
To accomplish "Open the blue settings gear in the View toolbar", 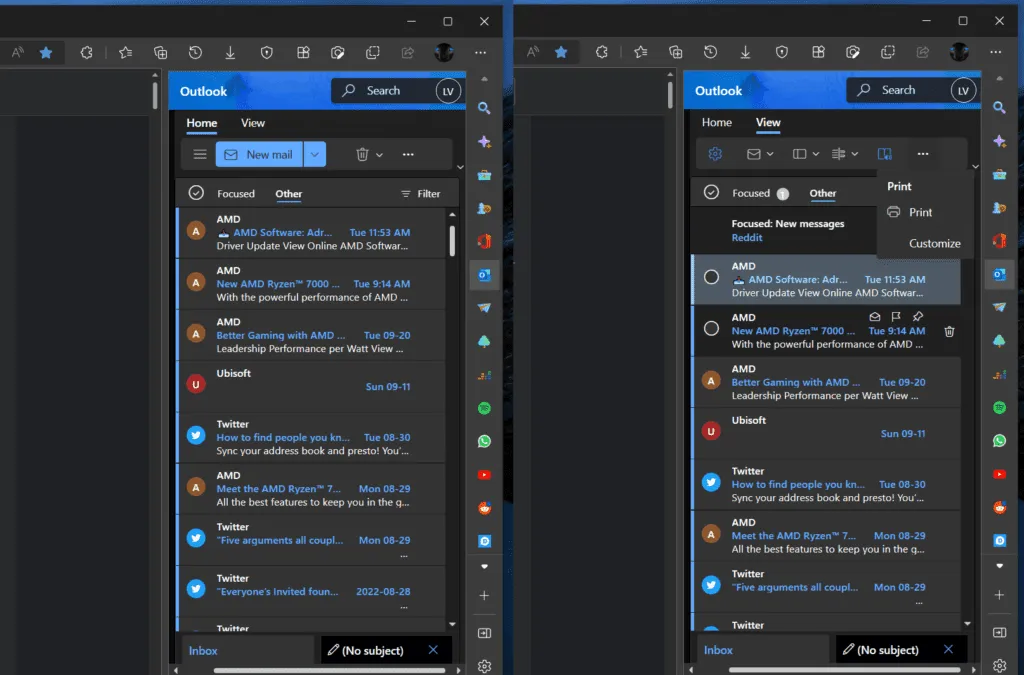I will 714,153.
